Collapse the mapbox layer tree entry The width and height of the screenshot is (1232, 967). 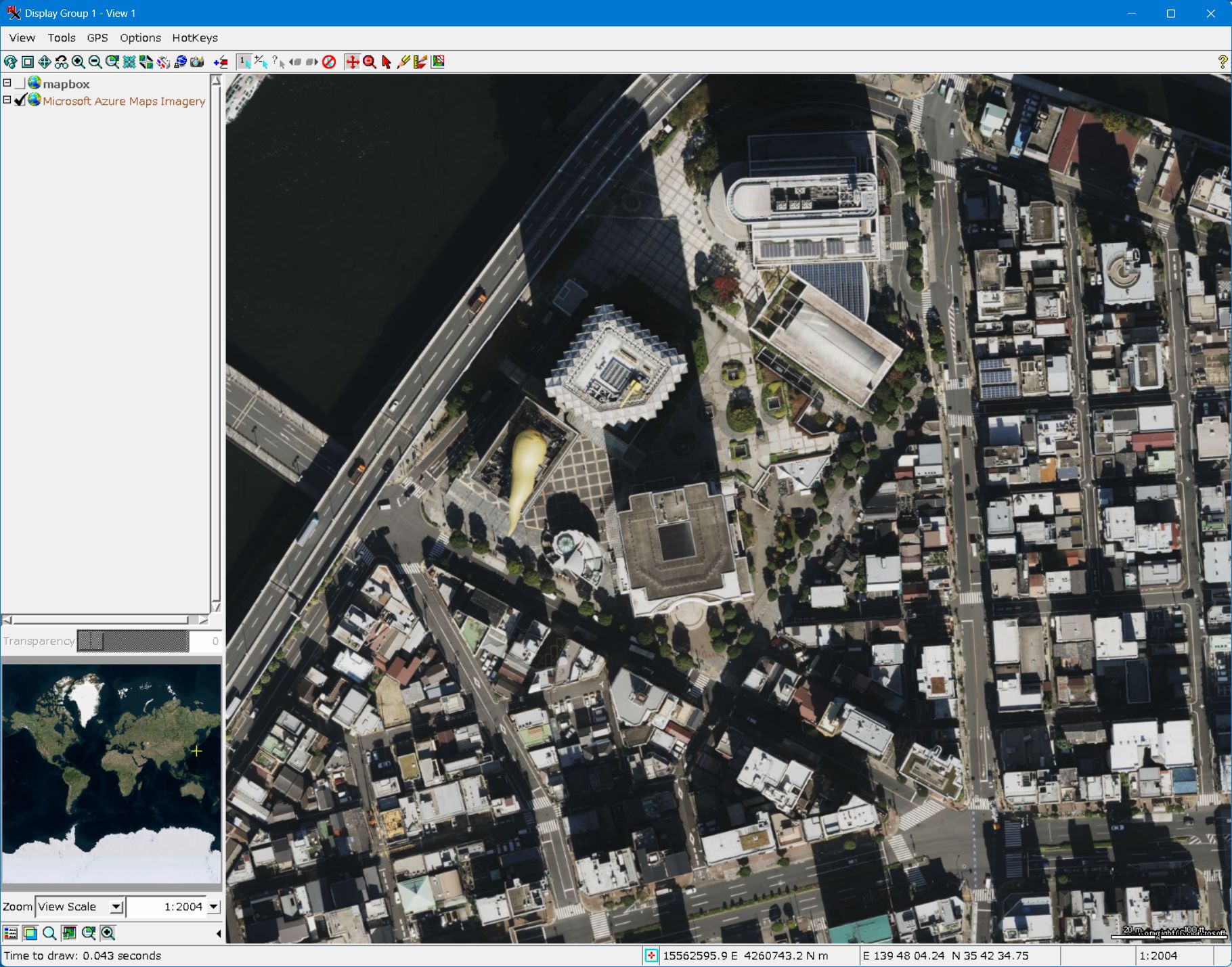pos(7,83)
